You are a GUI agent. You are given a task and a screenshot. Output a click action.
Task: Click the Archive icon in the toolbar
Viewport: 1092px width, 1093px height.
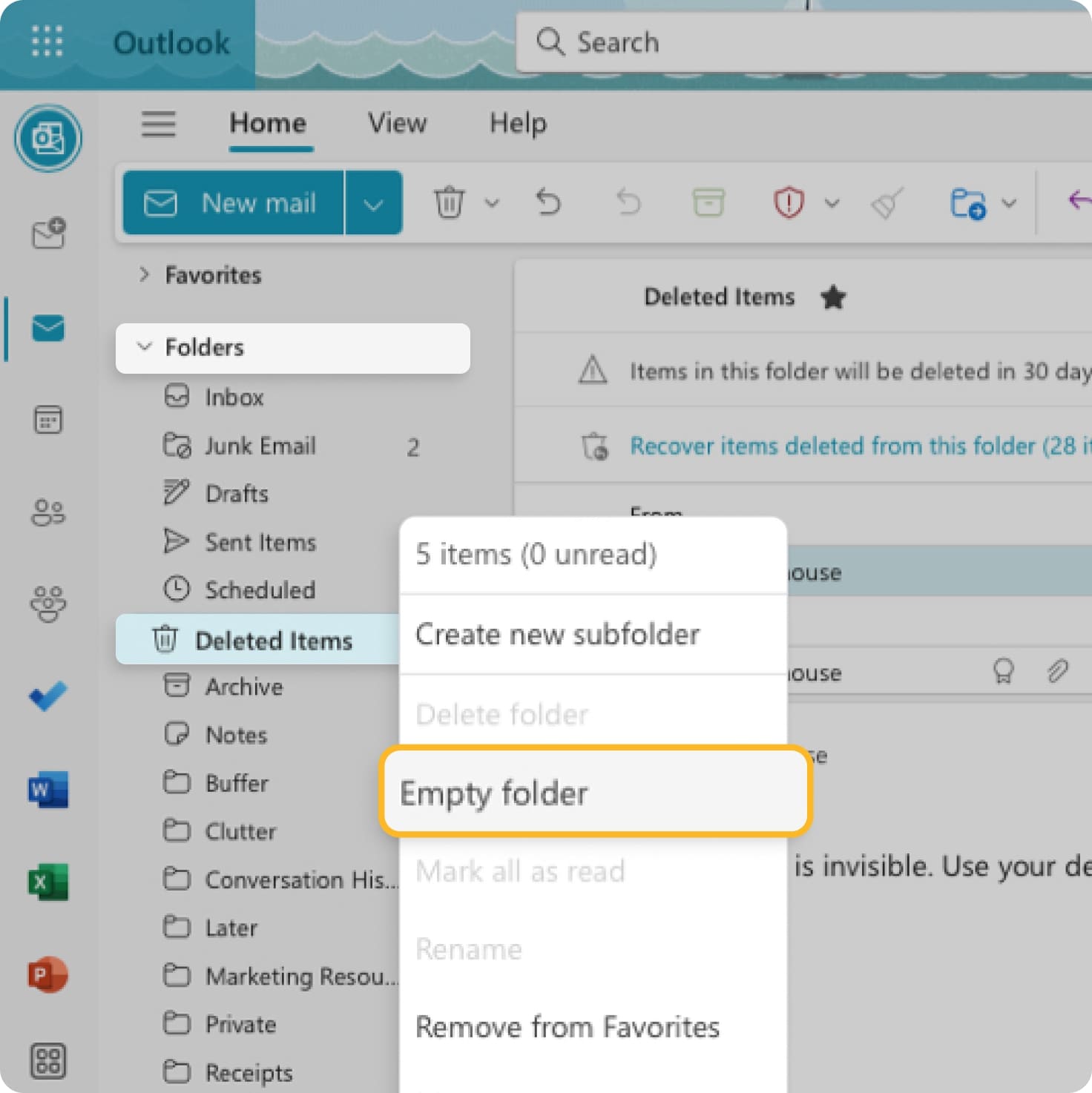[x=708, y=202]
